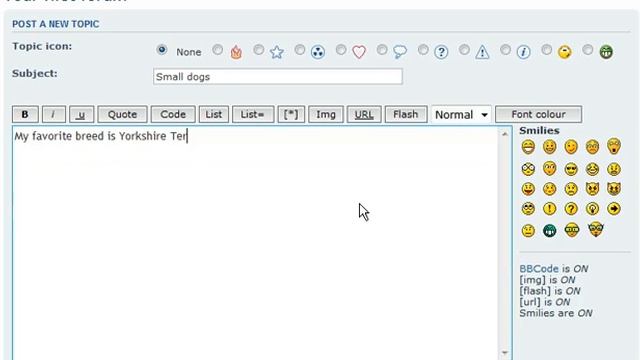Screen dimensions: 640x360
Task: Insert the laughing LOL smiley
Action: click(592, 169)
